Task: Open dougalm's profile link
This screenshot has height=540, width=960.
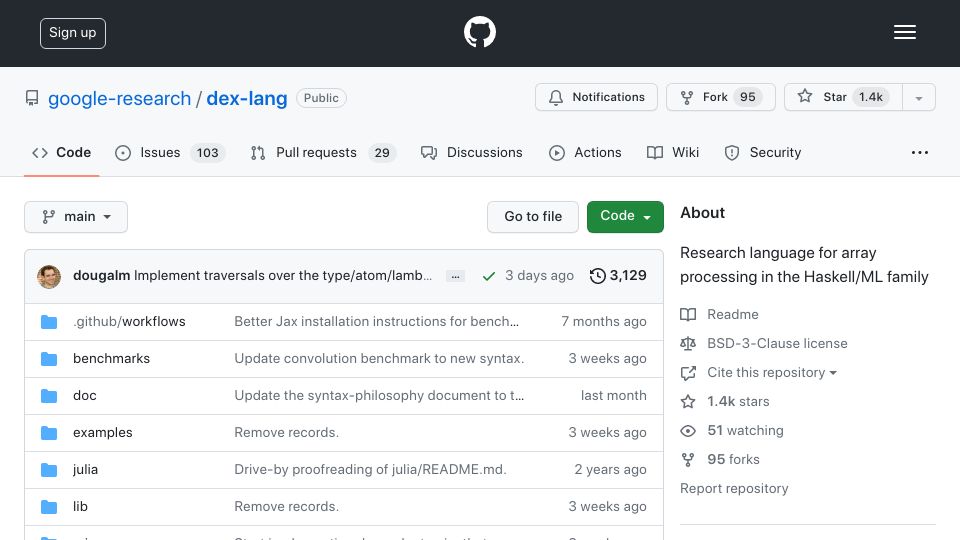Action: click(x=101, y=276)
